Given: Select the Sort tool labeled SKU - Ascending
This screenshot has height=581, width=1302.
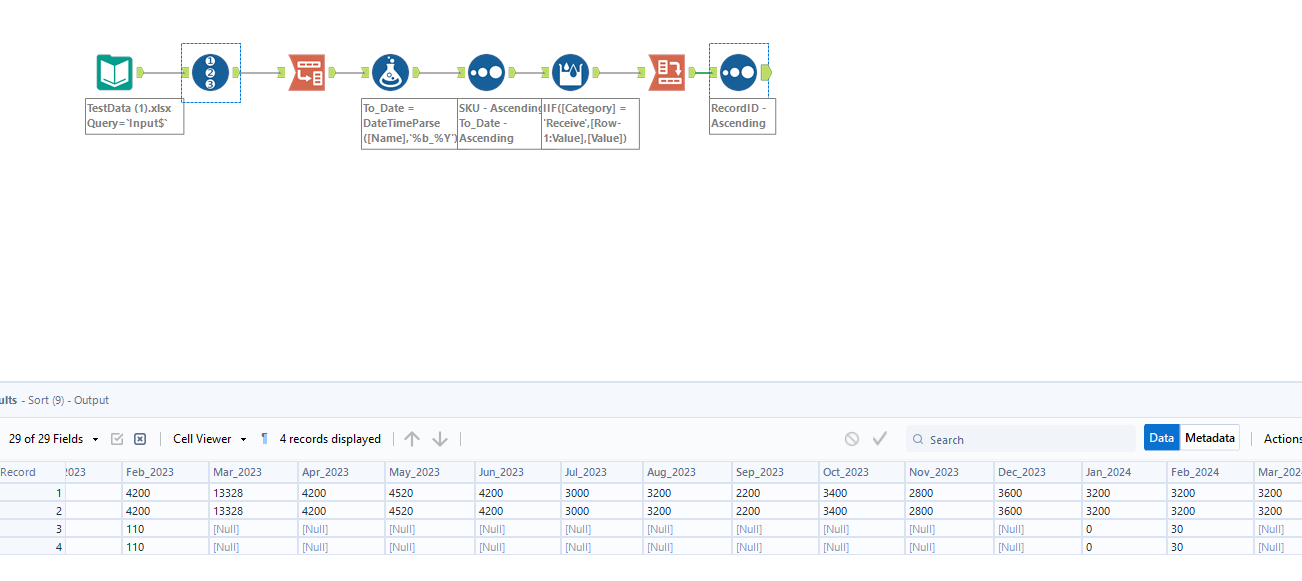Looking at the screenshot, I should pyautogui.click(x=485, y=72).
